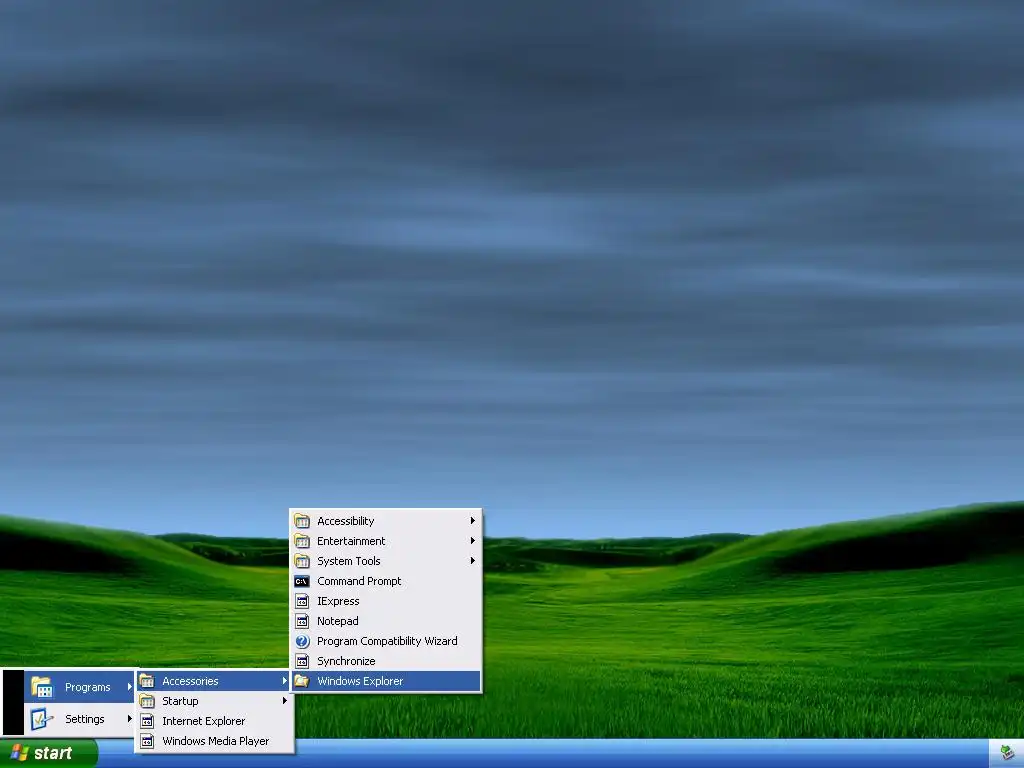Click the Entertainment folder icon
Viewport: 1024px width, 768px height.
[x=302, y=541]
